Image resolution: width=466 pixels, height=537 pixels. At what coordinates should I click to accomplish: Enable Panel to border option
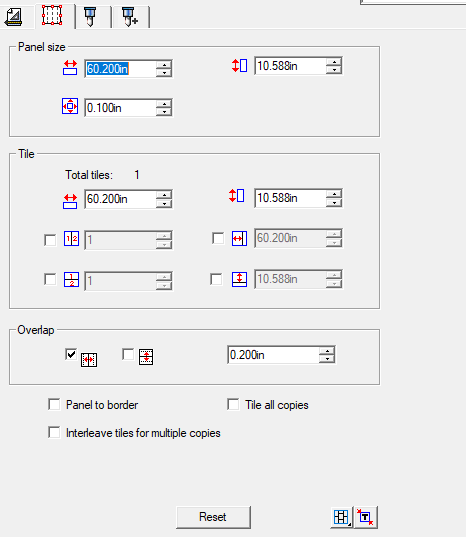click(x=54, y=404)
